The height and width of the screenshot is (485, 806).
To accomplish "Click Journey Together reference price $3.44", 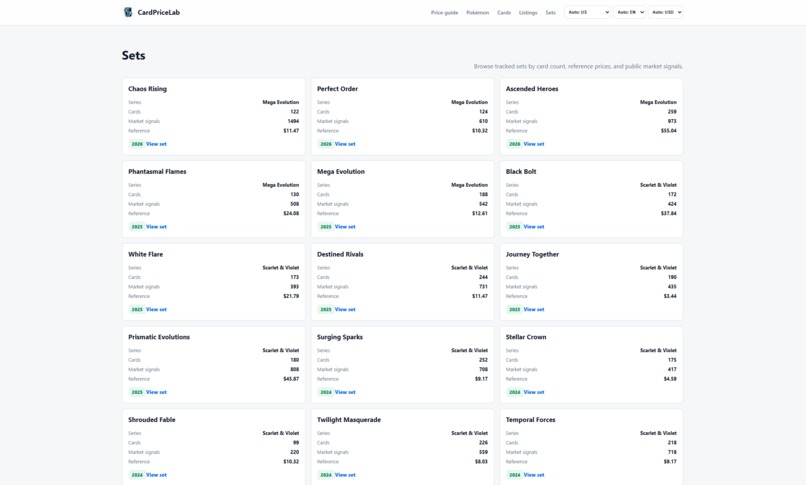I will click(x=670, y=296).
